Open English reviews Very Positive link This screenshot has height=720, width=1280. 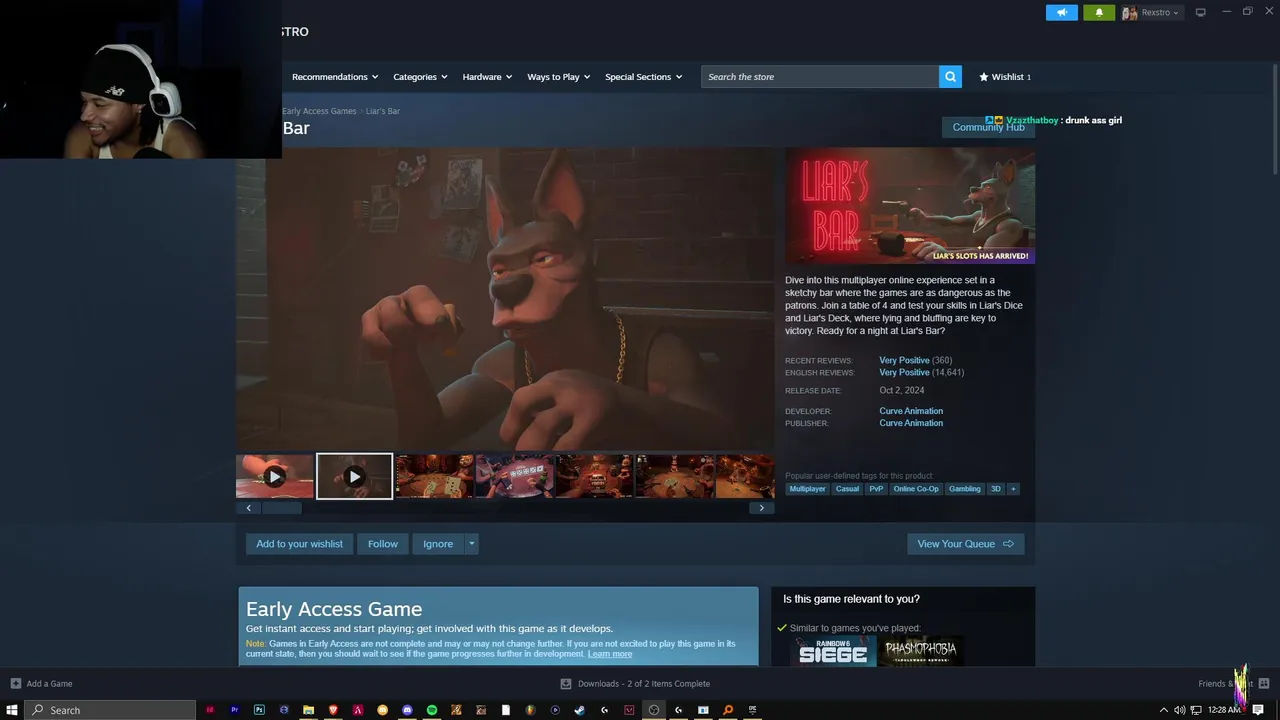tap(904, 372)
